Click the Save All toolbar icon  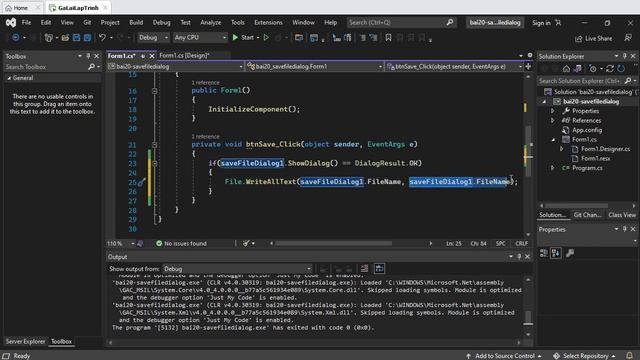(x=87, y=38)
